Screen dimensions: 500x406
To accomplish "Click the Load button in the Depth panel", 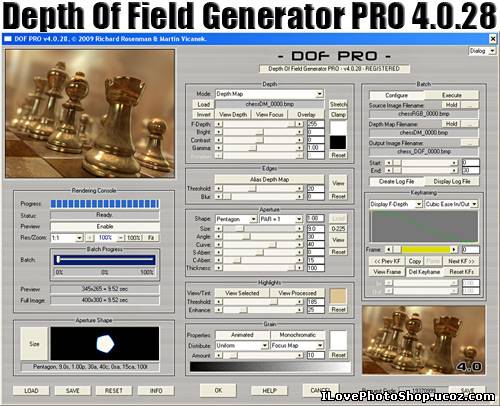I will point(203,104).
